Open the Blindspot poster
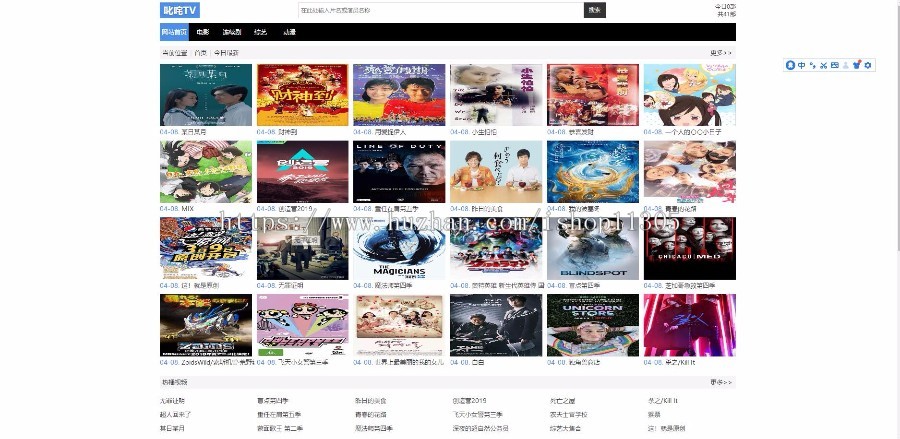 coord(593,248)
